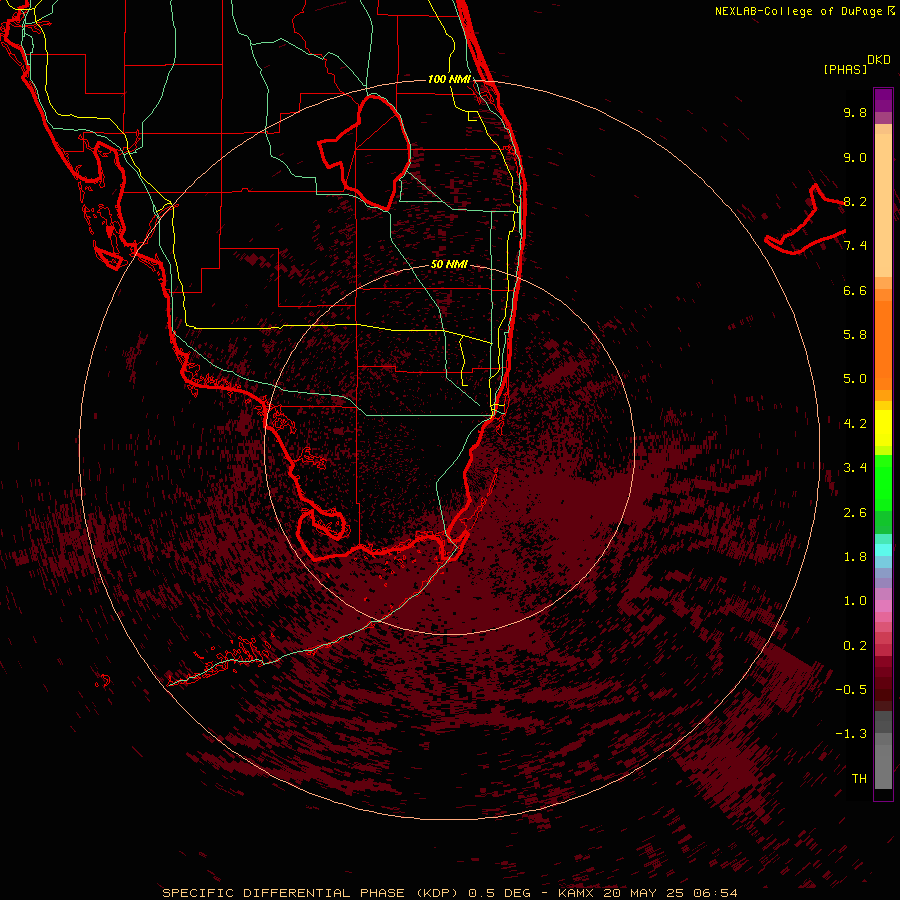The image size is (900, 900).
Task: Click the 7.4 value on the color scale
Action: click(855, 246)
